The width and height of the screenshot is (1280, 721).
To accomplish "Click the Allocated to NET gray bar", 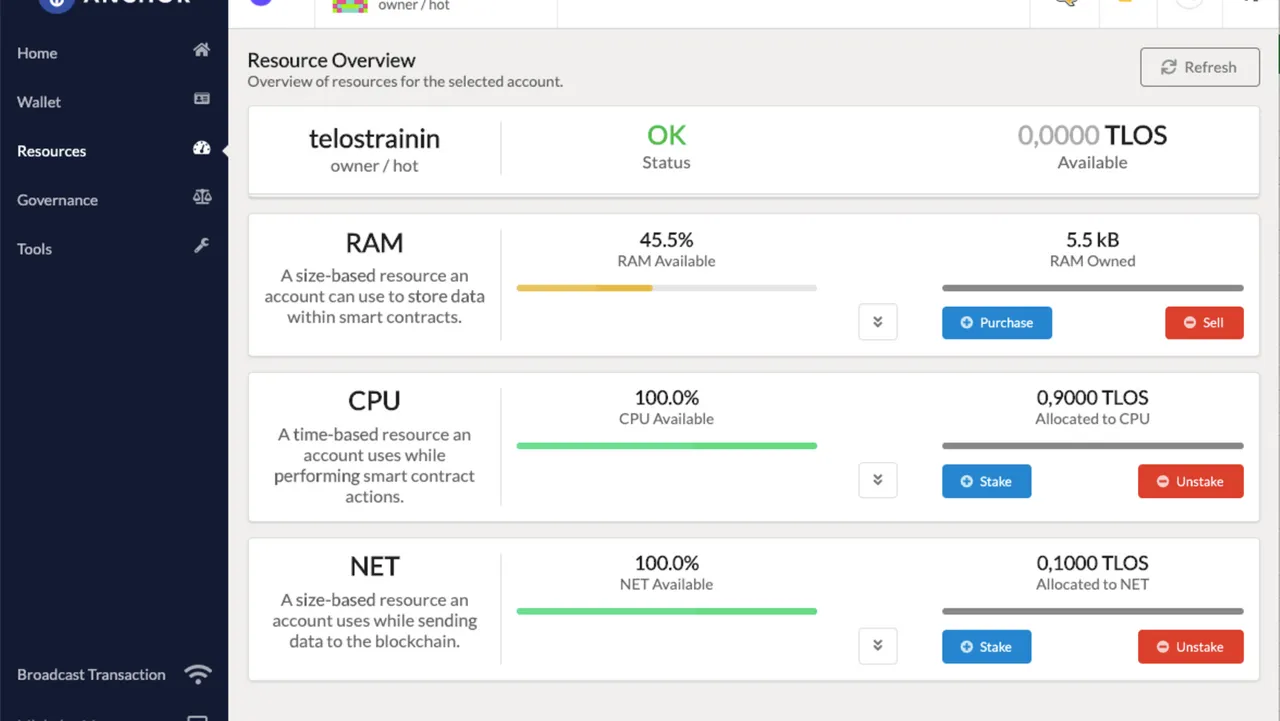I will pyautogui.click(x=1093, y=611).
